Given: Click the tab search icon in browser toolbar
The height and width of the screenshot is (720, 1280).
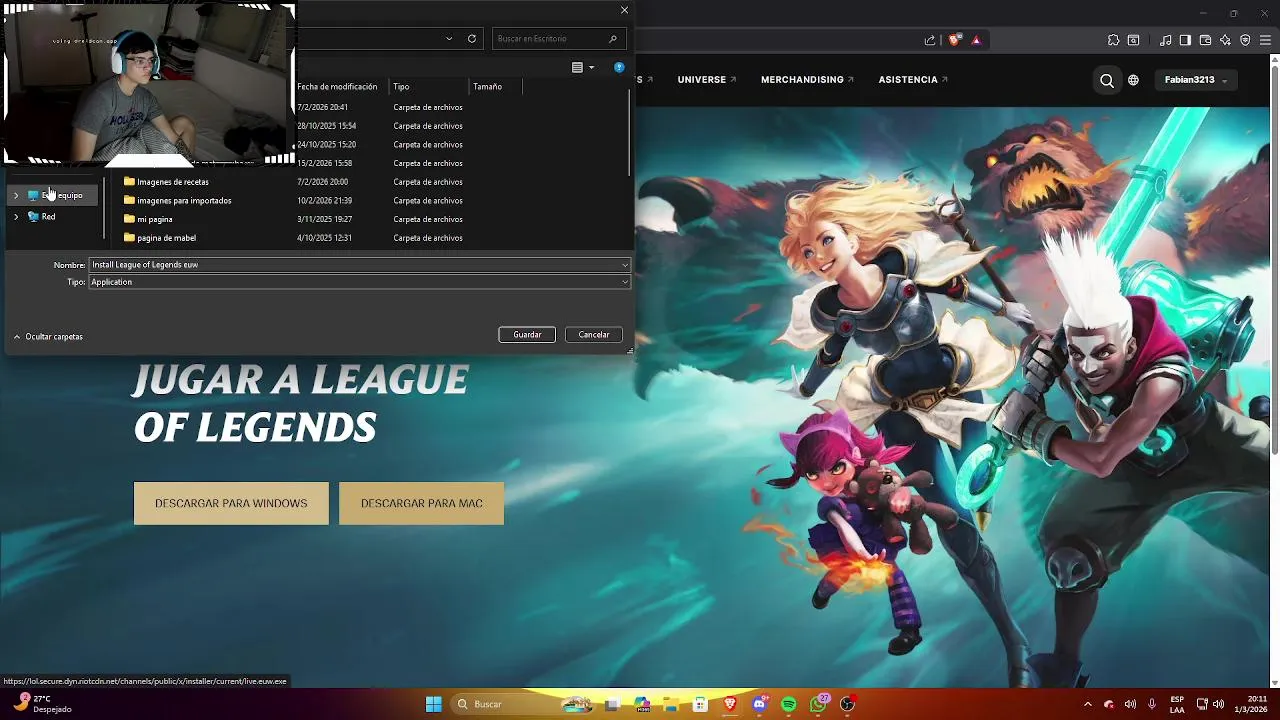Looking at the screenshot, I should pos(1133,40).
